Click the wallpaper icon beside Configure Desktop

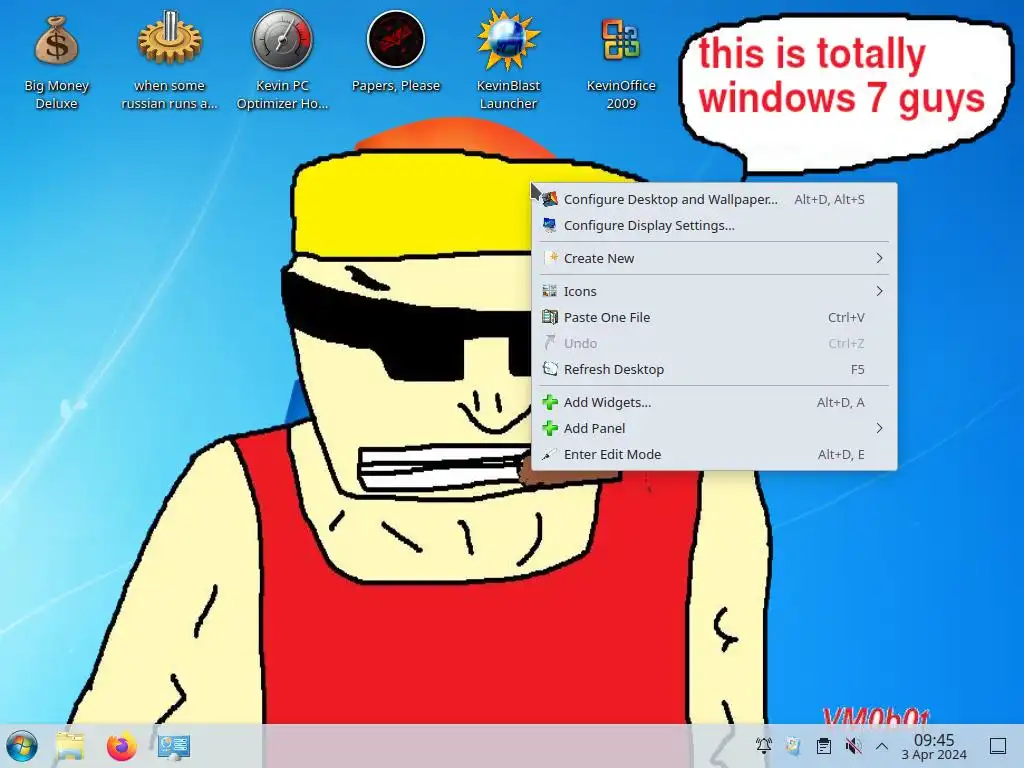pyautogui.click(x=550, y=199)
